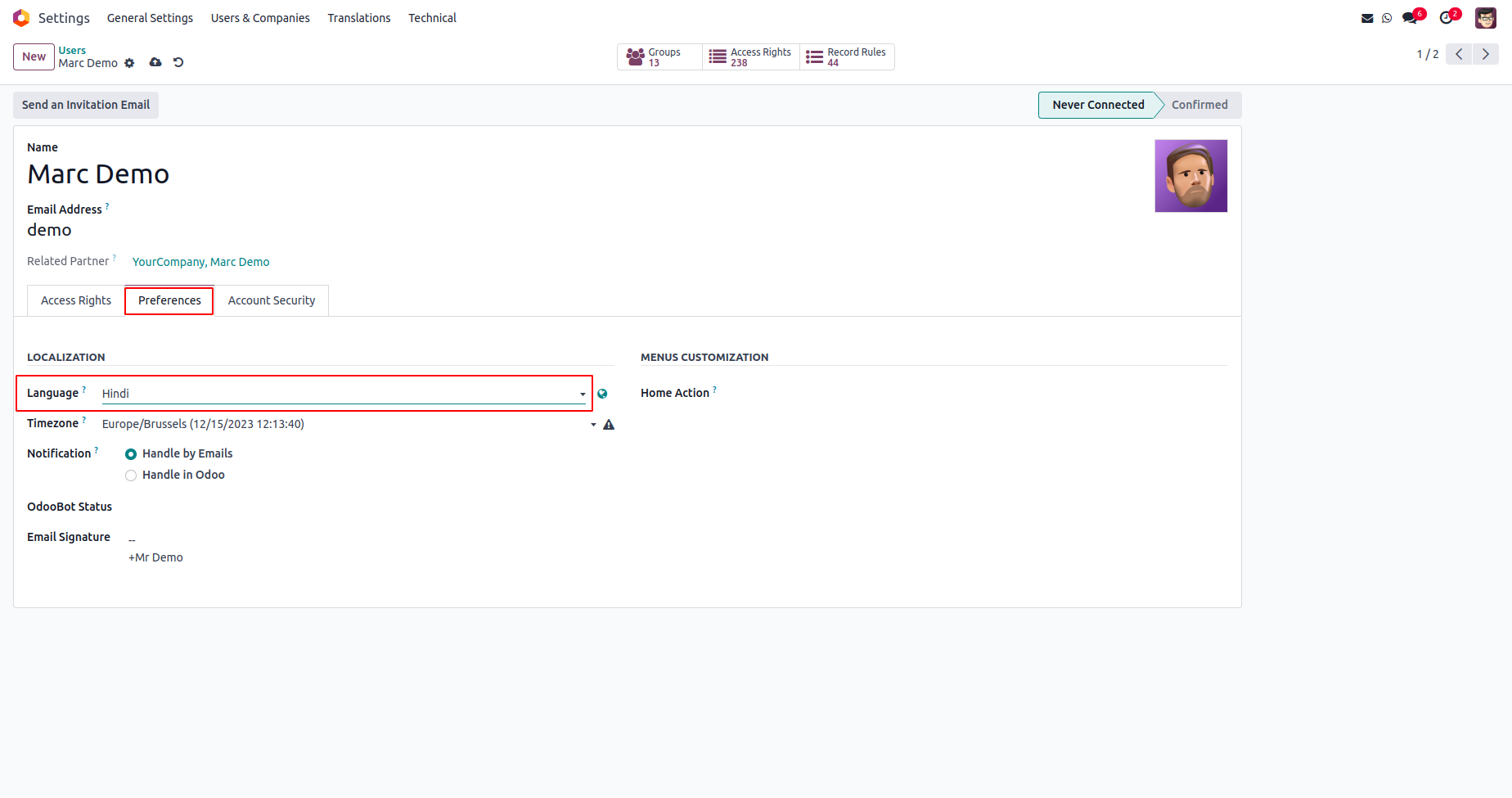Viewport: 1512px width, 798px height.
Task: Open the Odoo app menu logo
Action: tap(21, 18)
